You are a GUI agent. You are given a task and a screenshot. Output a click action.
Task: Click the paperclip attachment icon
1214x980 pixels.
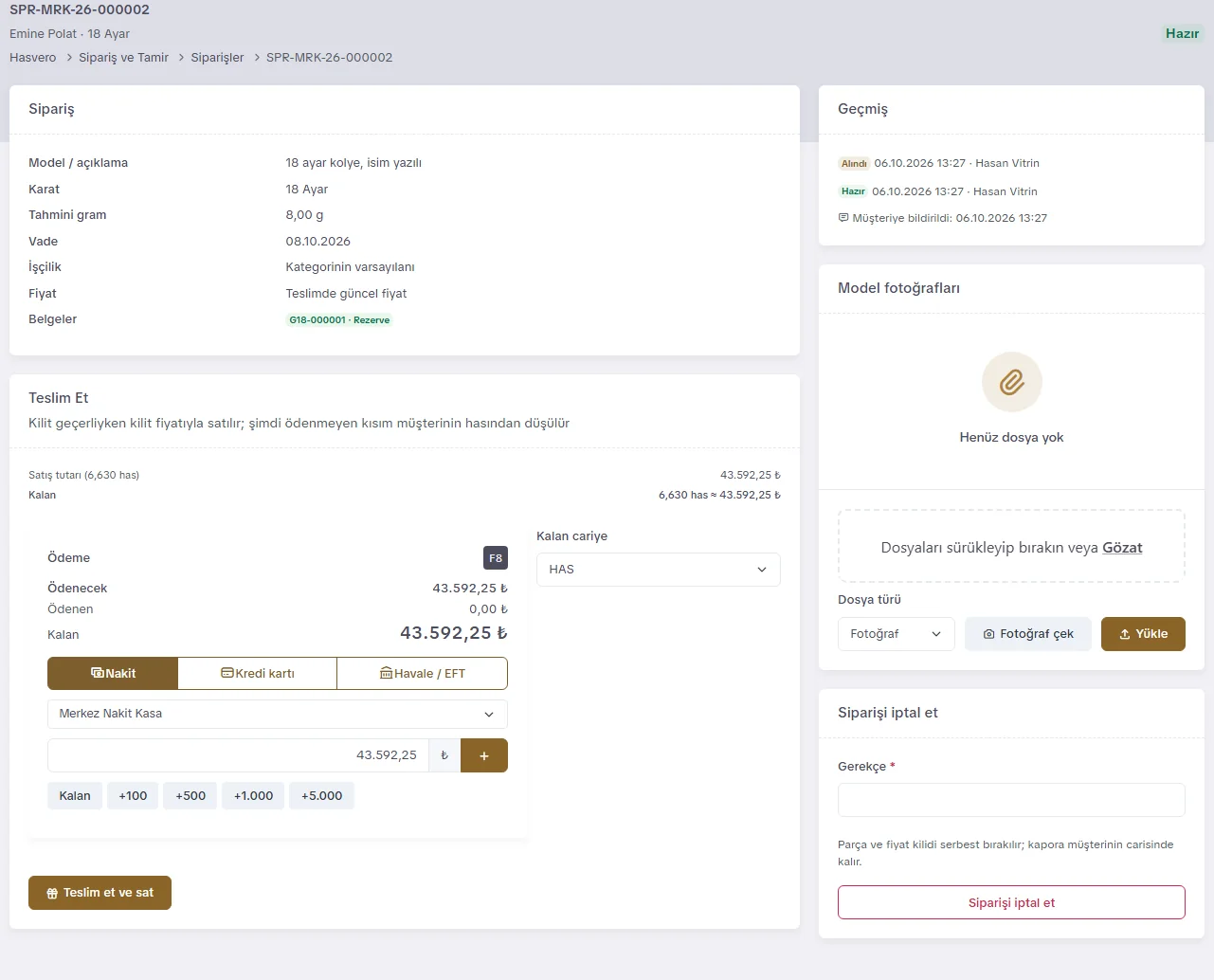coord(1011,383)
